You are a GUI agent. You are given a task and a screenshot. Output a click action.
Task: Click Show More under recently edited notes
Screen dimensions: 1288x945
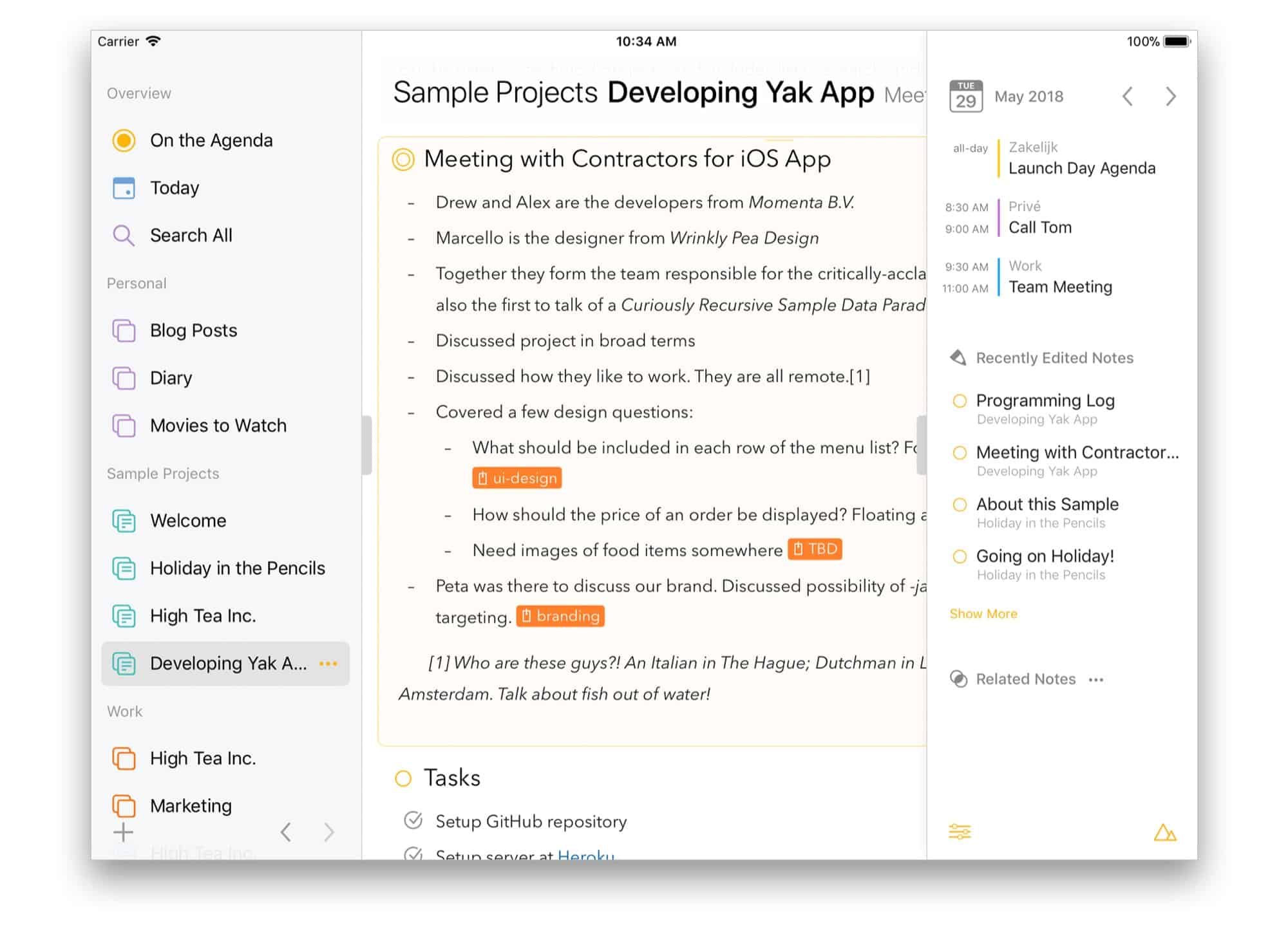(x=983, y=614)
